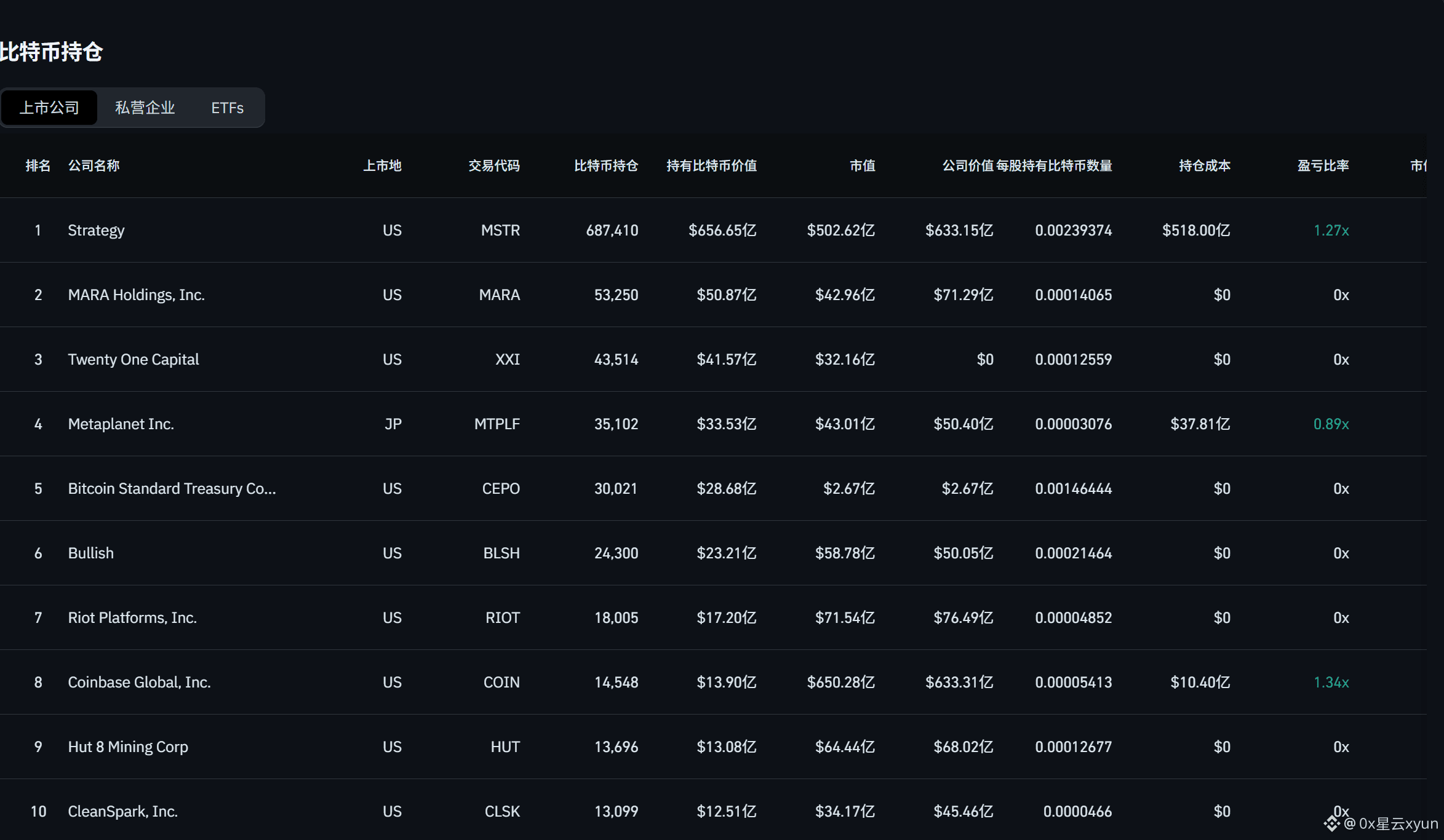Sort table by 市值 header
1444x840 pixels.
tap(862, 165)
